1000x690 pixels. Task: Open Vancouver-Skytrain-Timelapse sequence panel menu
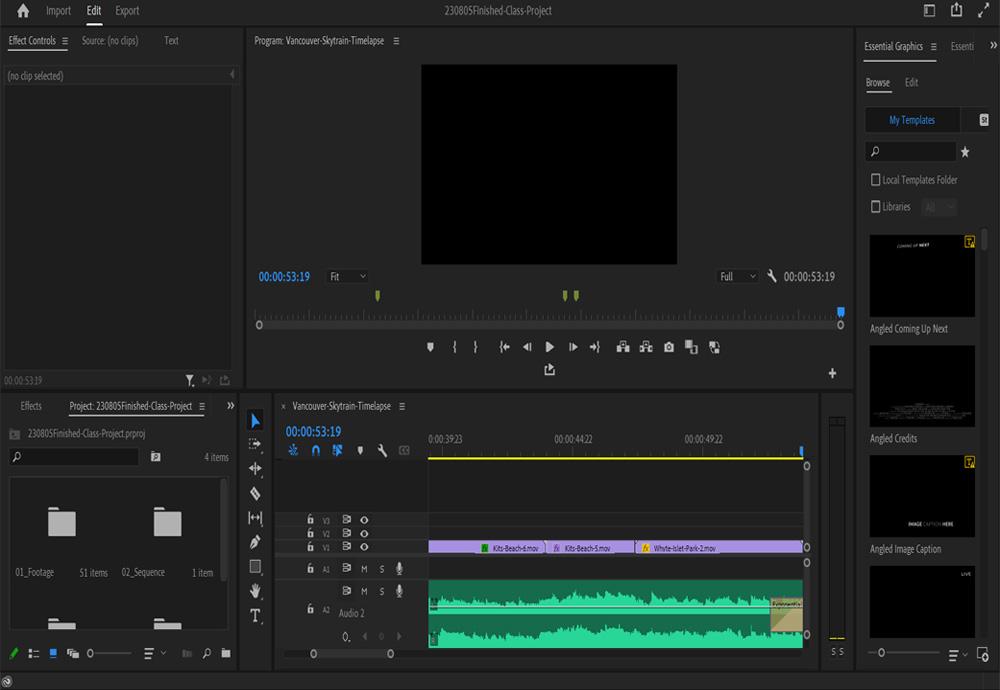[402, 406]
